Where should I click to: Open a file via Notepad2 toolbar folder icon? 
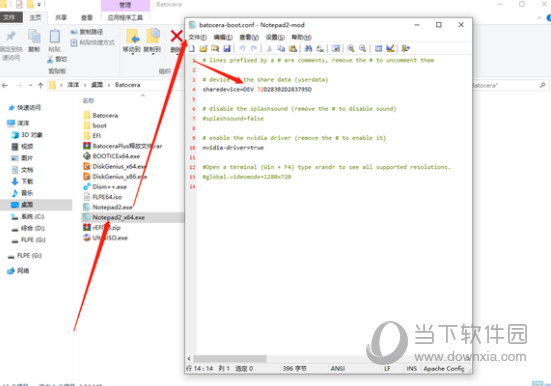tap(203, 49)
